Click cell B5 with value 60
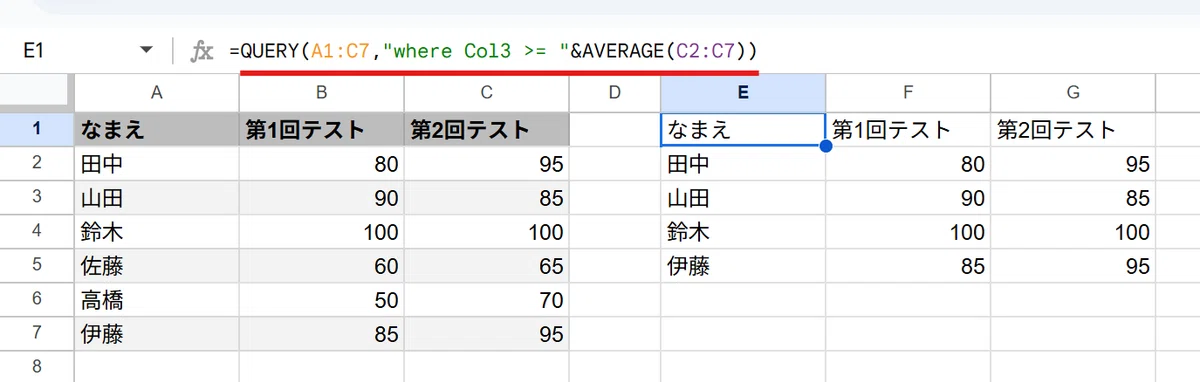Image resolution: width=1200 pixels, height=382 pixels. [x=322, y=265]
